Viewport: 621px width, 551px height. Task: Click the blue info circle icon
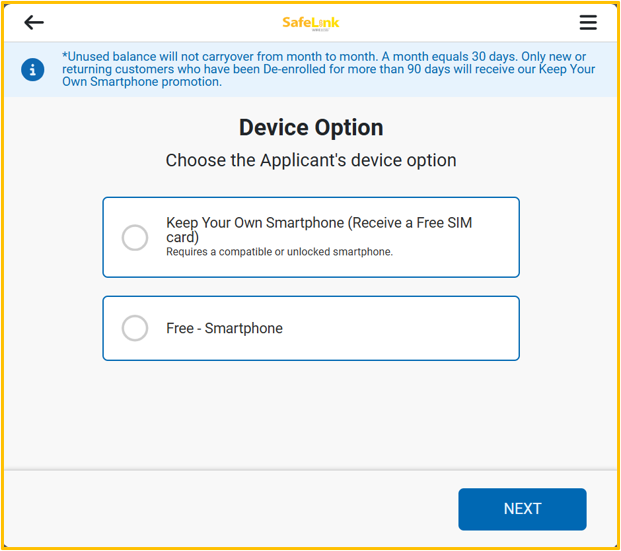click(32, 70)
